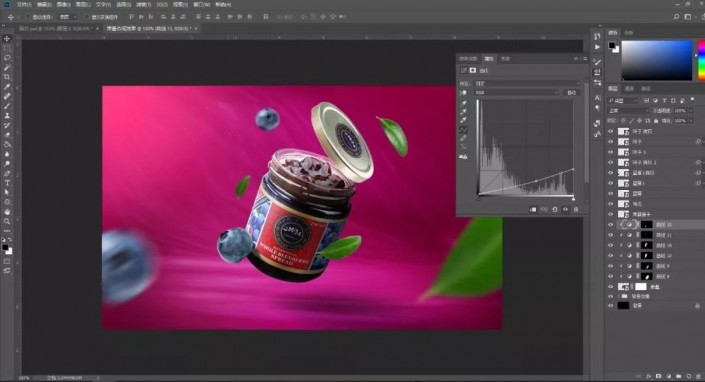Select the Crop tool
Viewport: 705px width, 382px height.
7,77
